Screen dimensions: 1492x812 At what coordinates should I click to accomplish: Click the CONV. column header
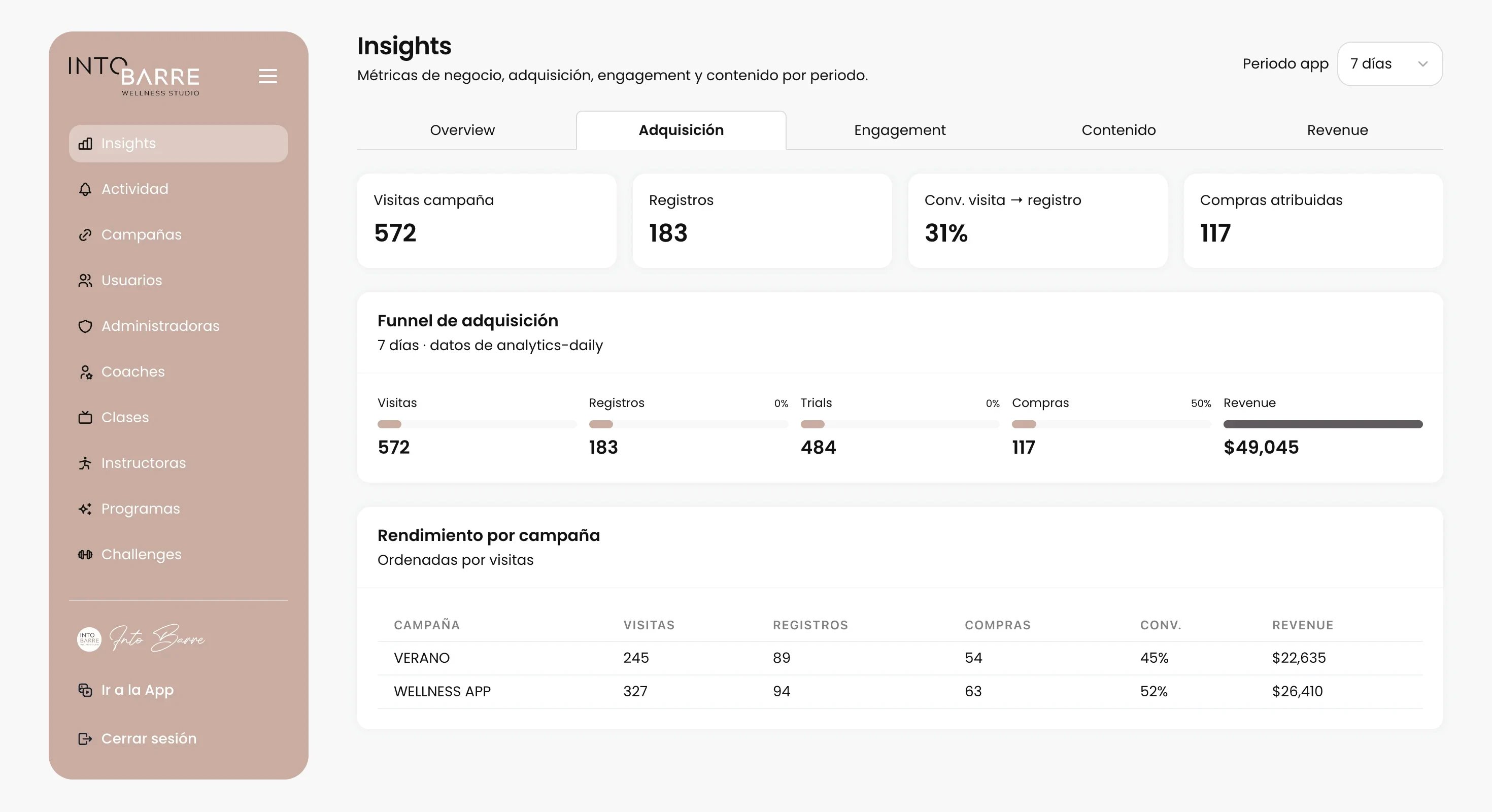(1160, 626)
